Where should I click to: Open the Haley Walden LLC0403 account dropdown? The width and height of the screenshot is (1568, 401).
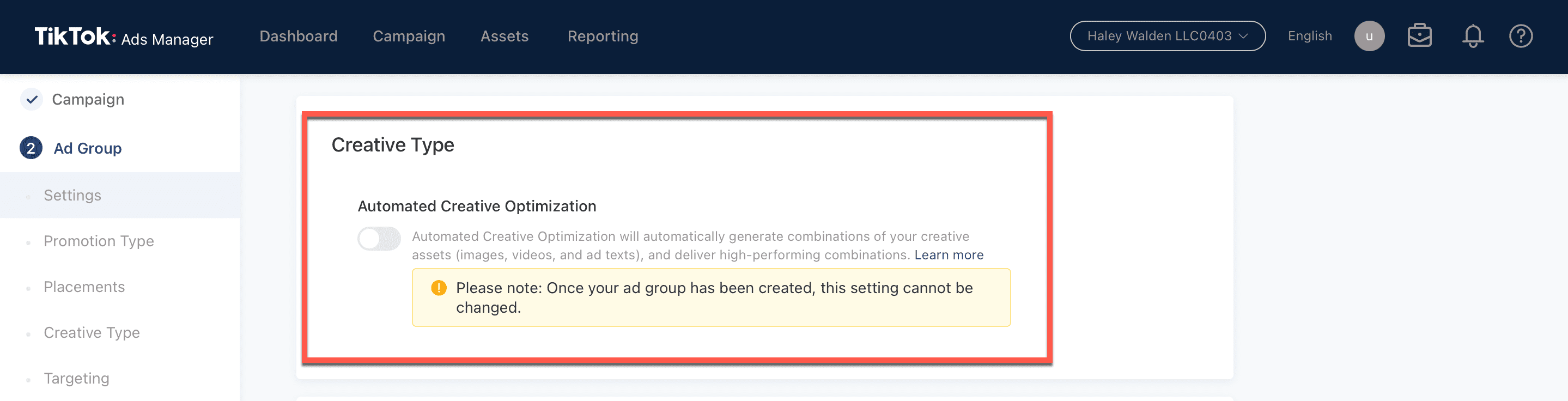[x=1167, y=37]
